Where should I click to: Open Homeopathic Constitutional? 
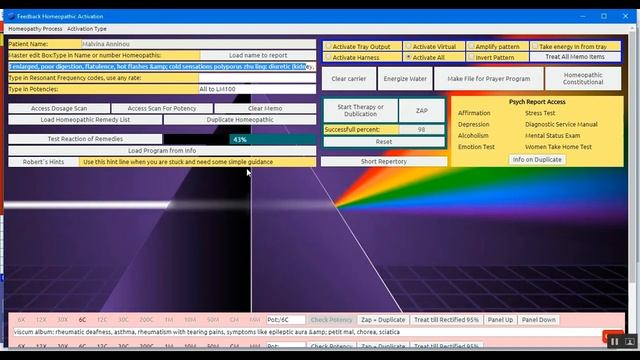click(583, 78)
